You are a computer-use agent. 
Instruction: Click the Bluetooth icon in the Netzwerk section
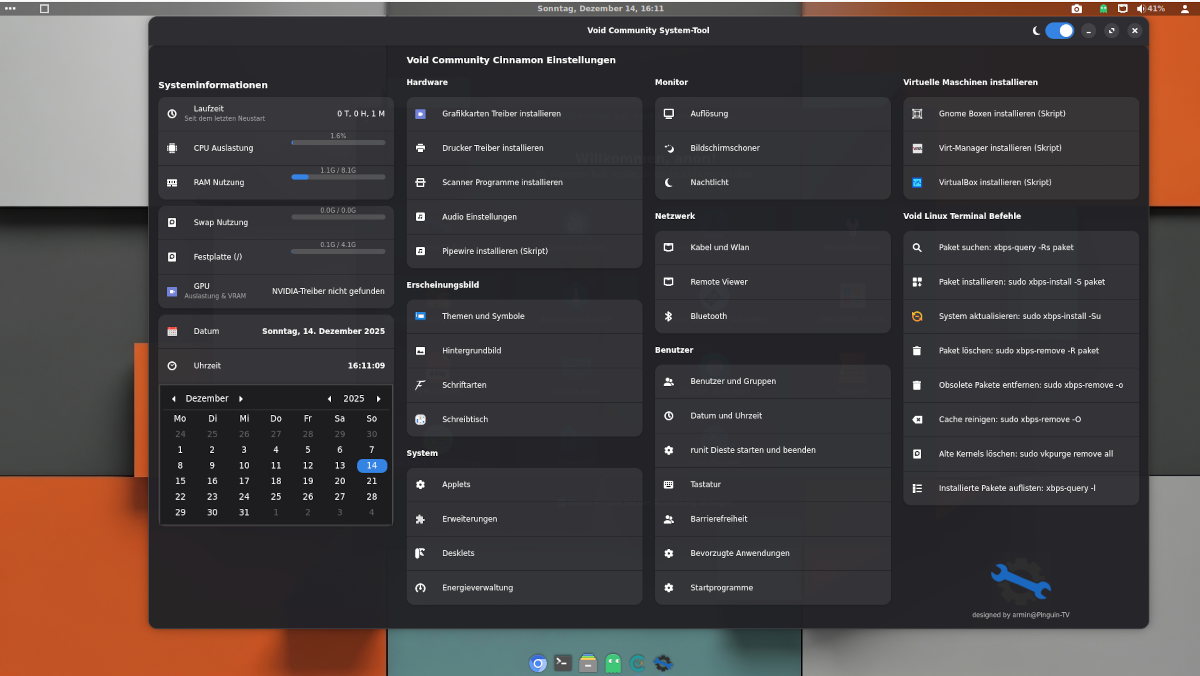669,316
